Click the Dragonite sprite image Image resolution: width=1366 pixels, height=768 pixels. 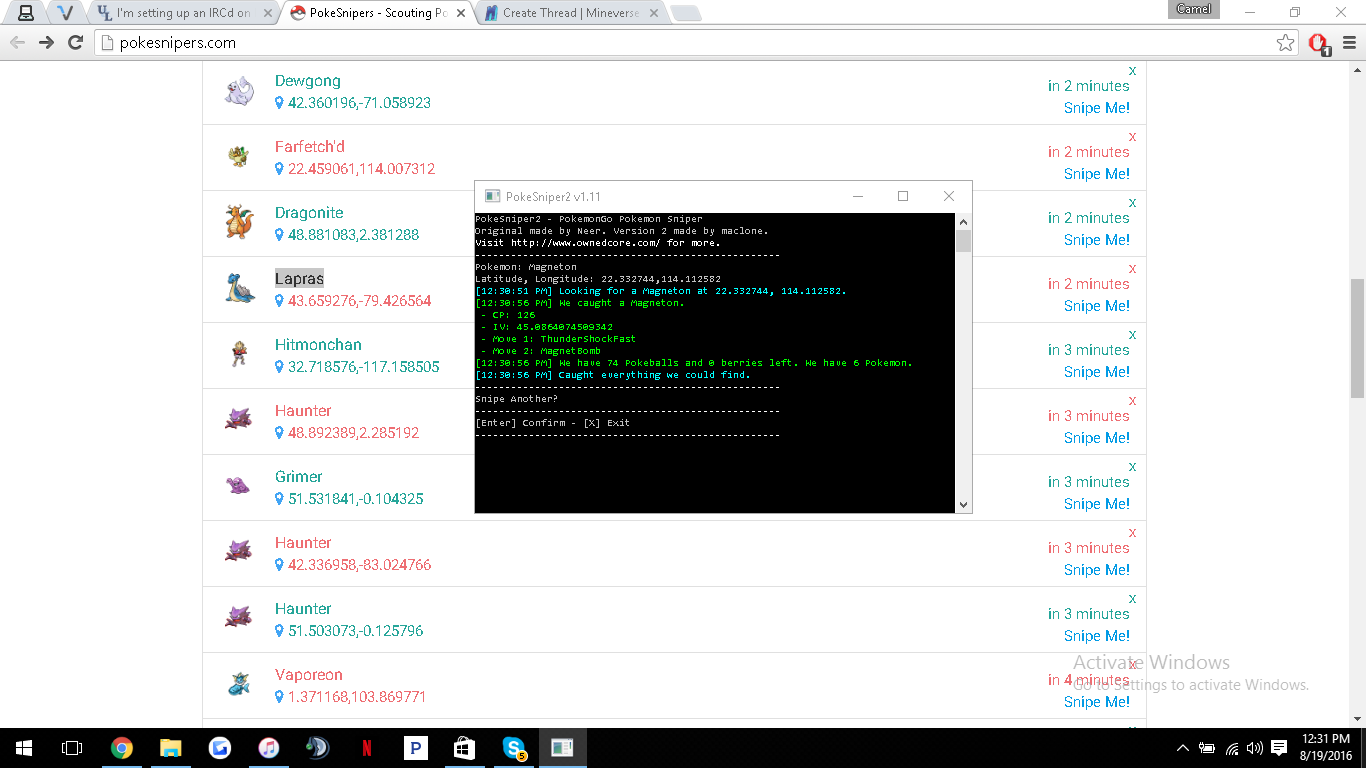(239, 223)
